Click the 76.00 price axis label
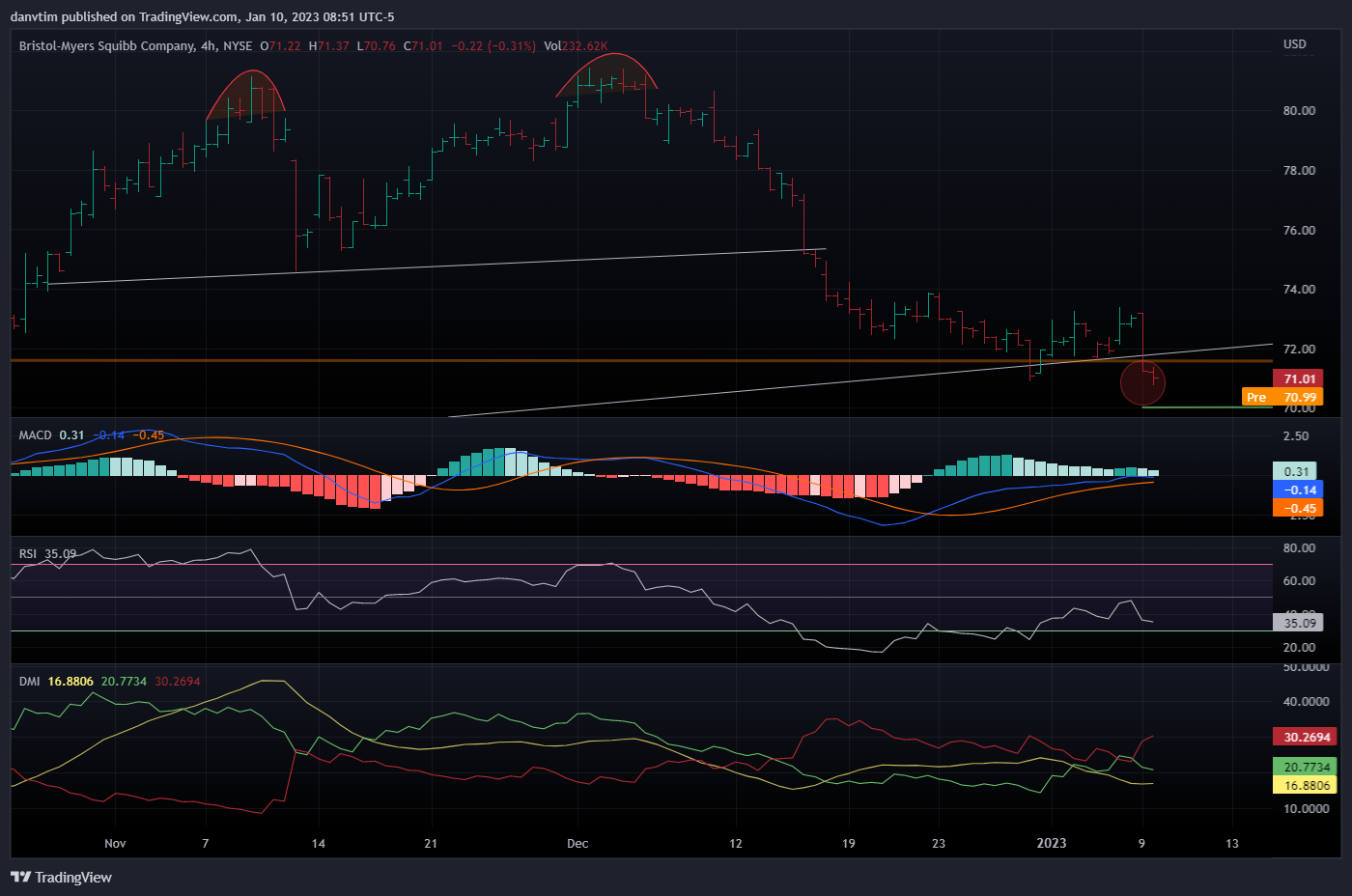This screenshot has width=1352, height=896. click(1299, 230)
